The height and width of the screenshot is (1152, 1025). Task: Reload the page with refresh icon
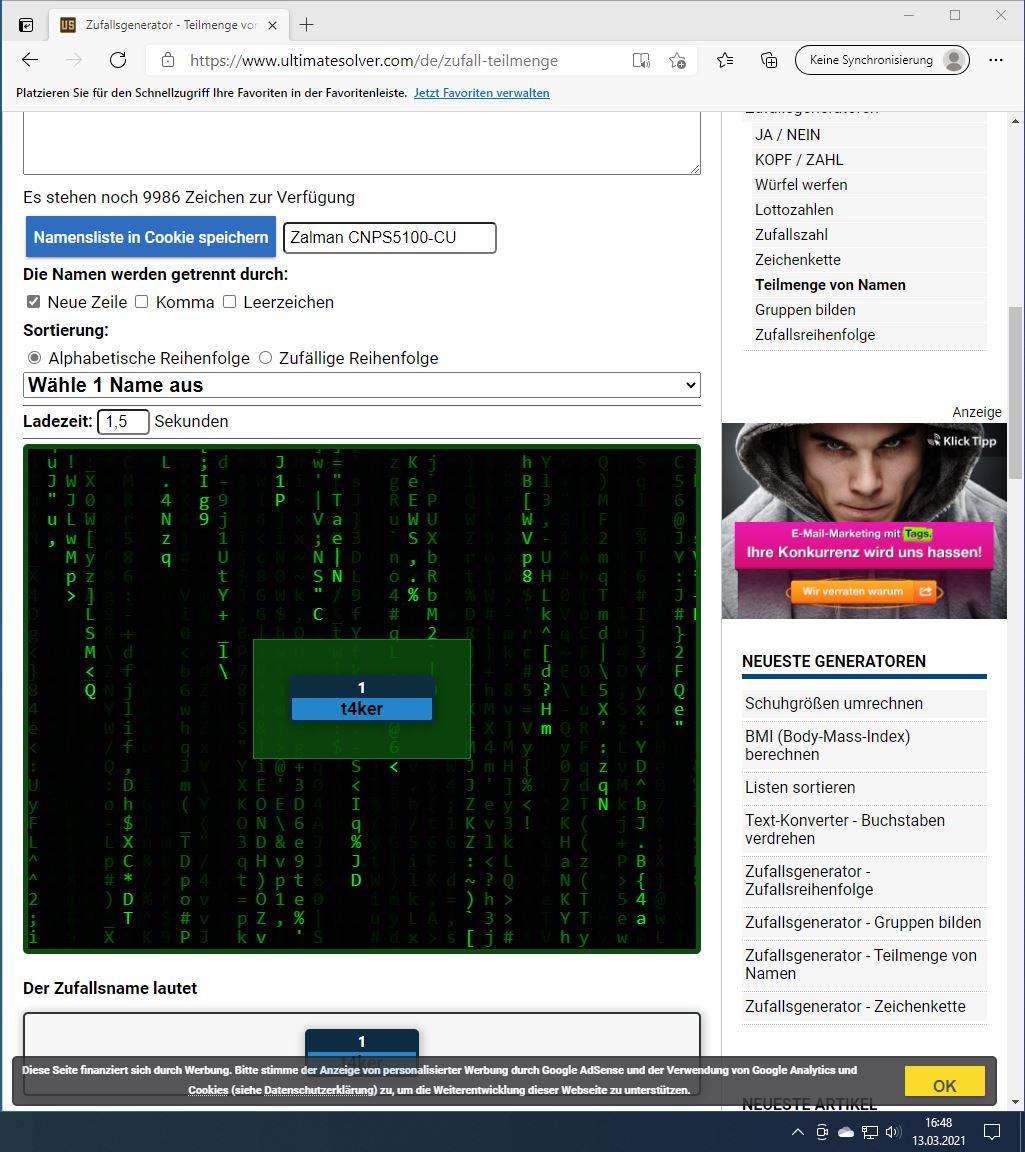tap(118, 60)
